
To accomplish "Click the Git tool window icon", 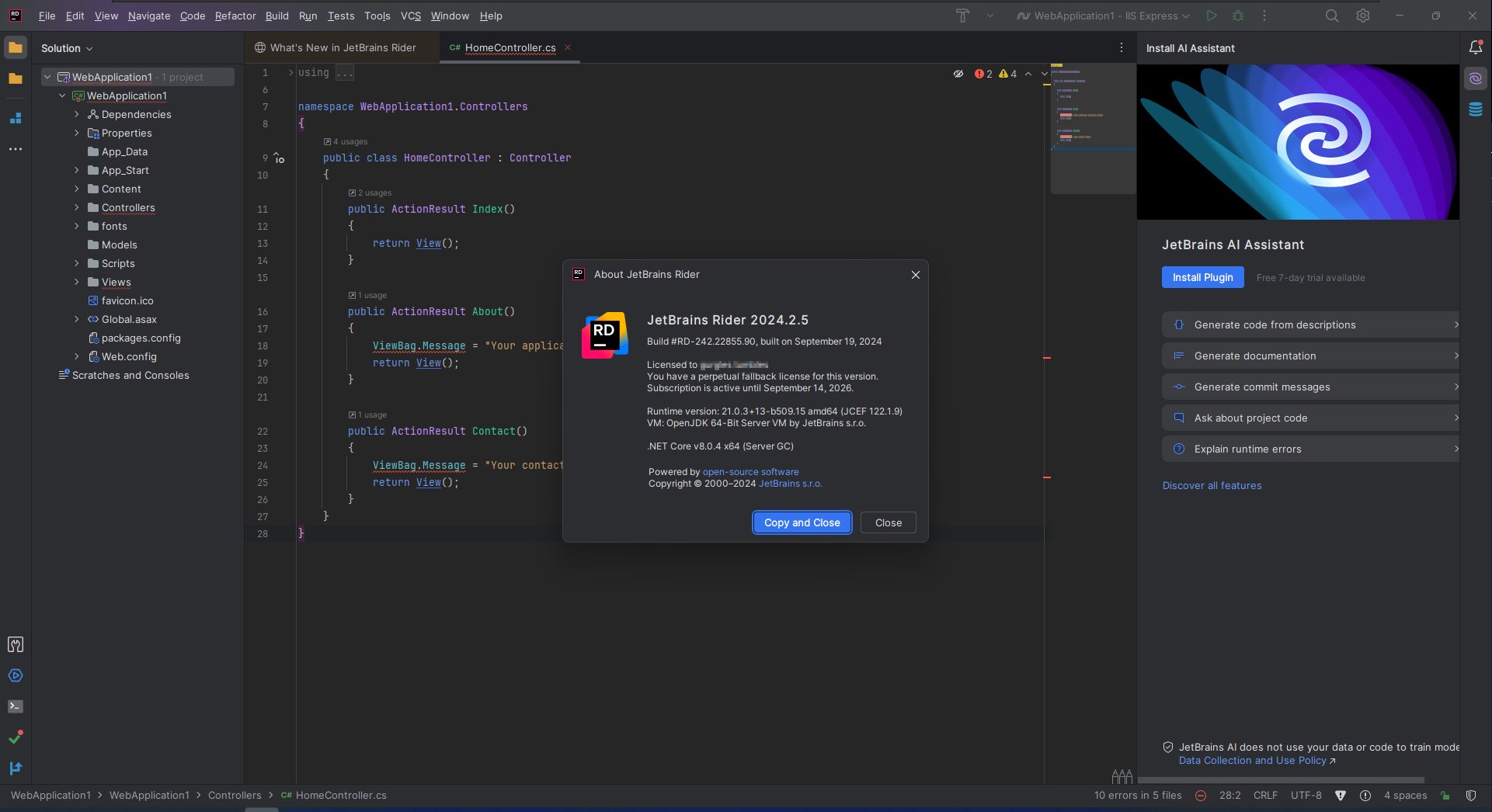I will (x=16, y=768).
